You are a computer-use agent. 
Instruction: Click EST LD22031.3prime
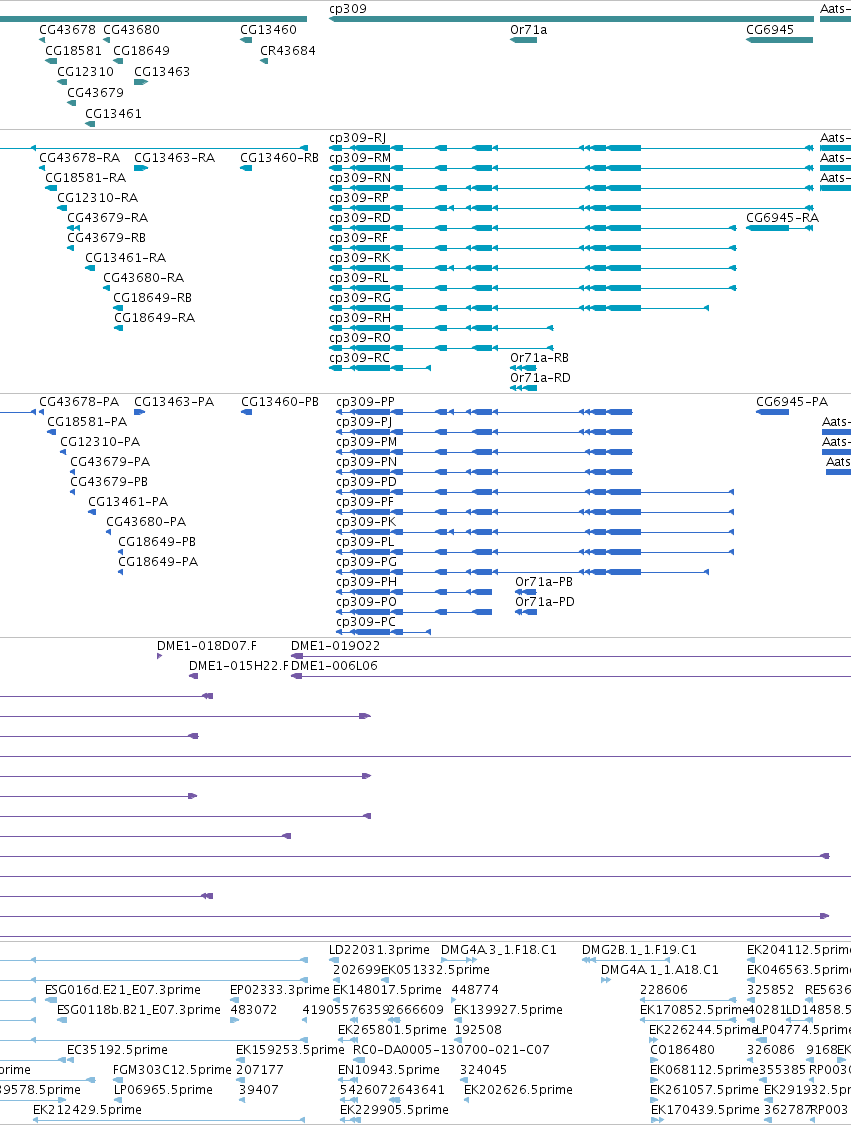coord(379,949)
